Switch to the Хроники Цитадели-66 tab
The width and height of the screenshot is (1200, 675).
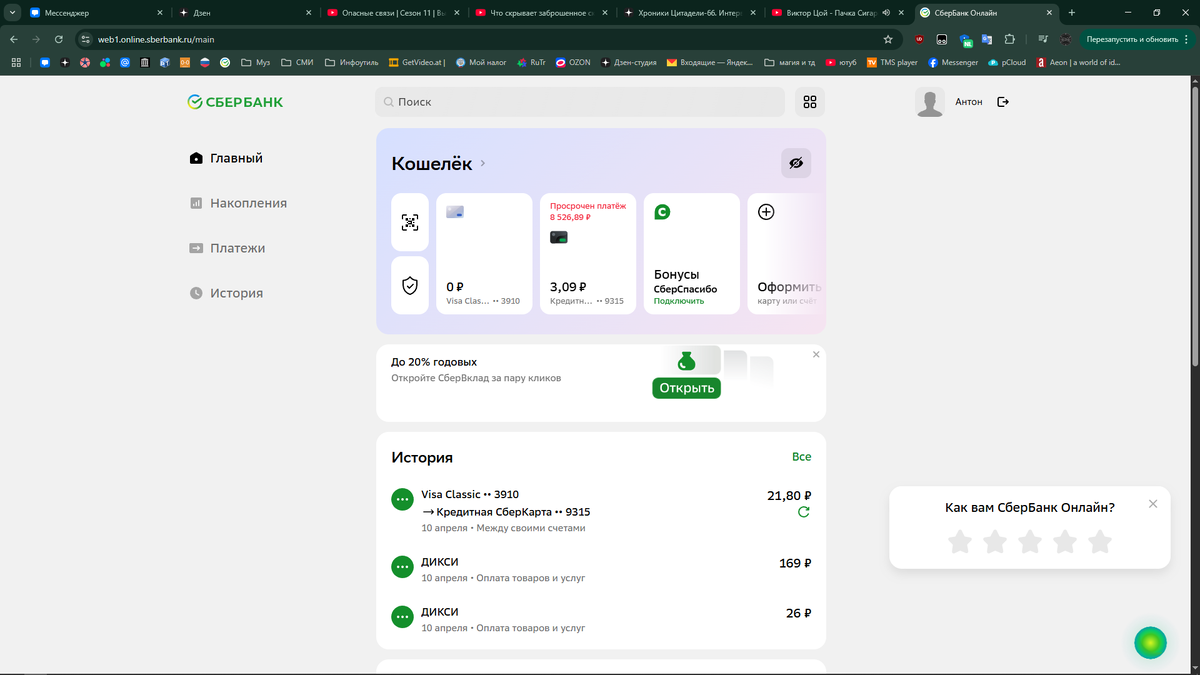coord(689,13)
